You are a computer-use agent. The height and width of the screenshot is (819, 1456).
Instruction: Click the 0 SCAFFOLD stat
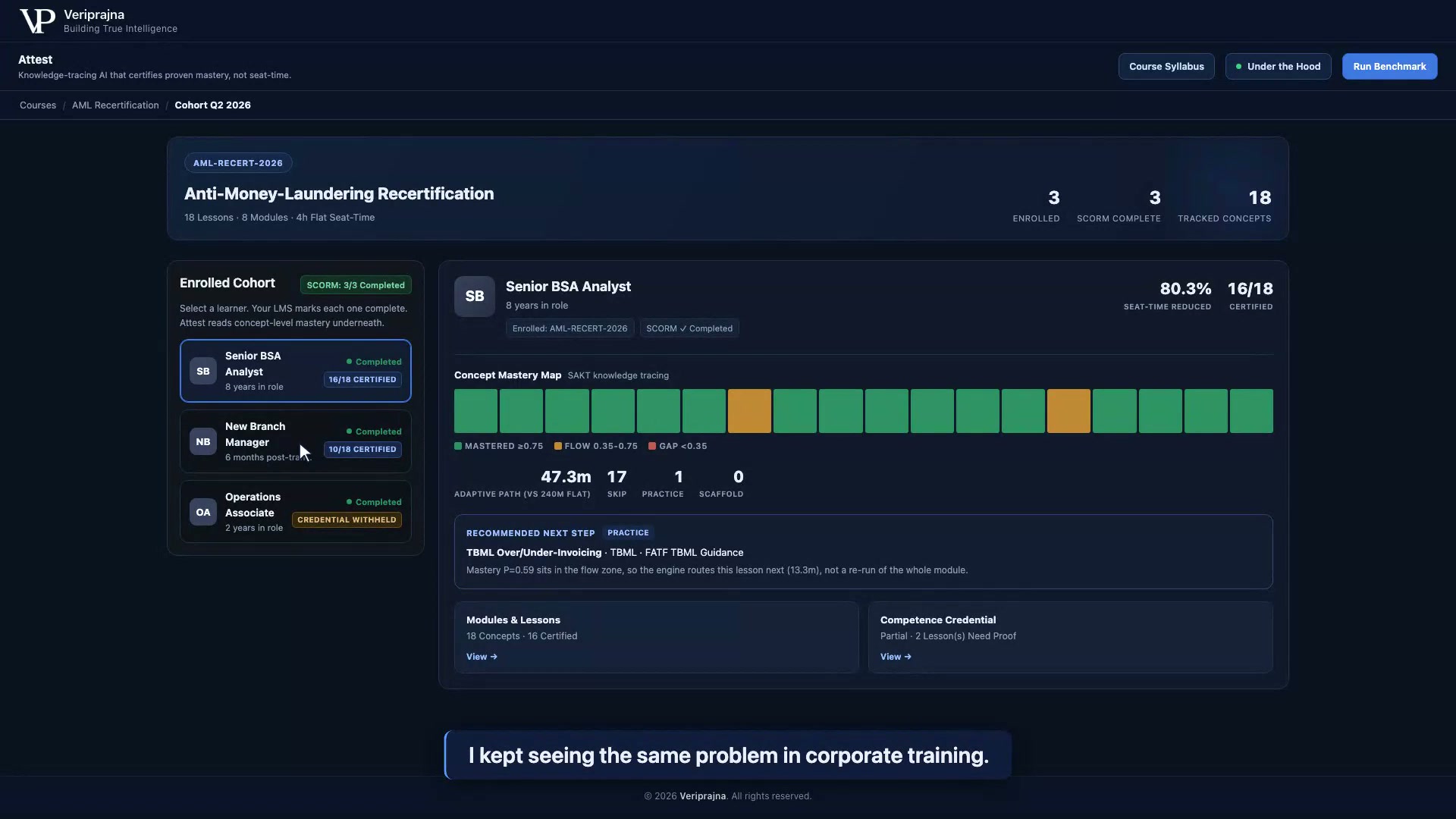click(721, 483)
